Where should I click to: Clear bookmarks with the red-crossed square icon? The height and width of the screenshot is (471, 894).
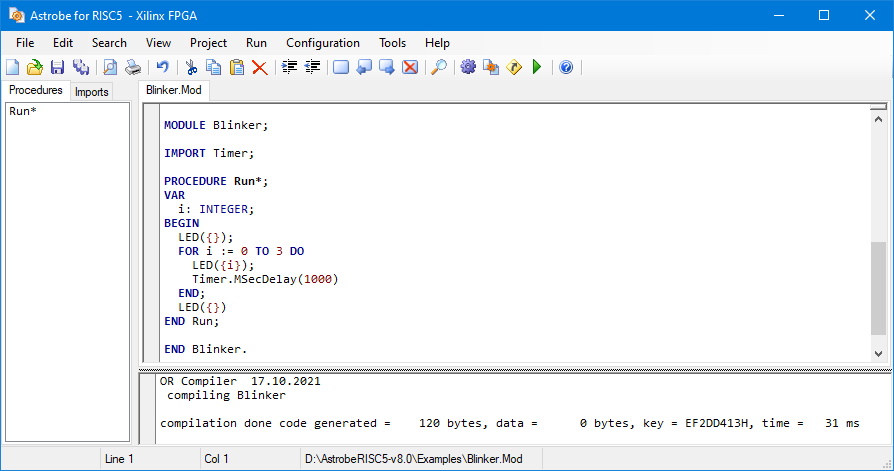(x=410, y=67)
